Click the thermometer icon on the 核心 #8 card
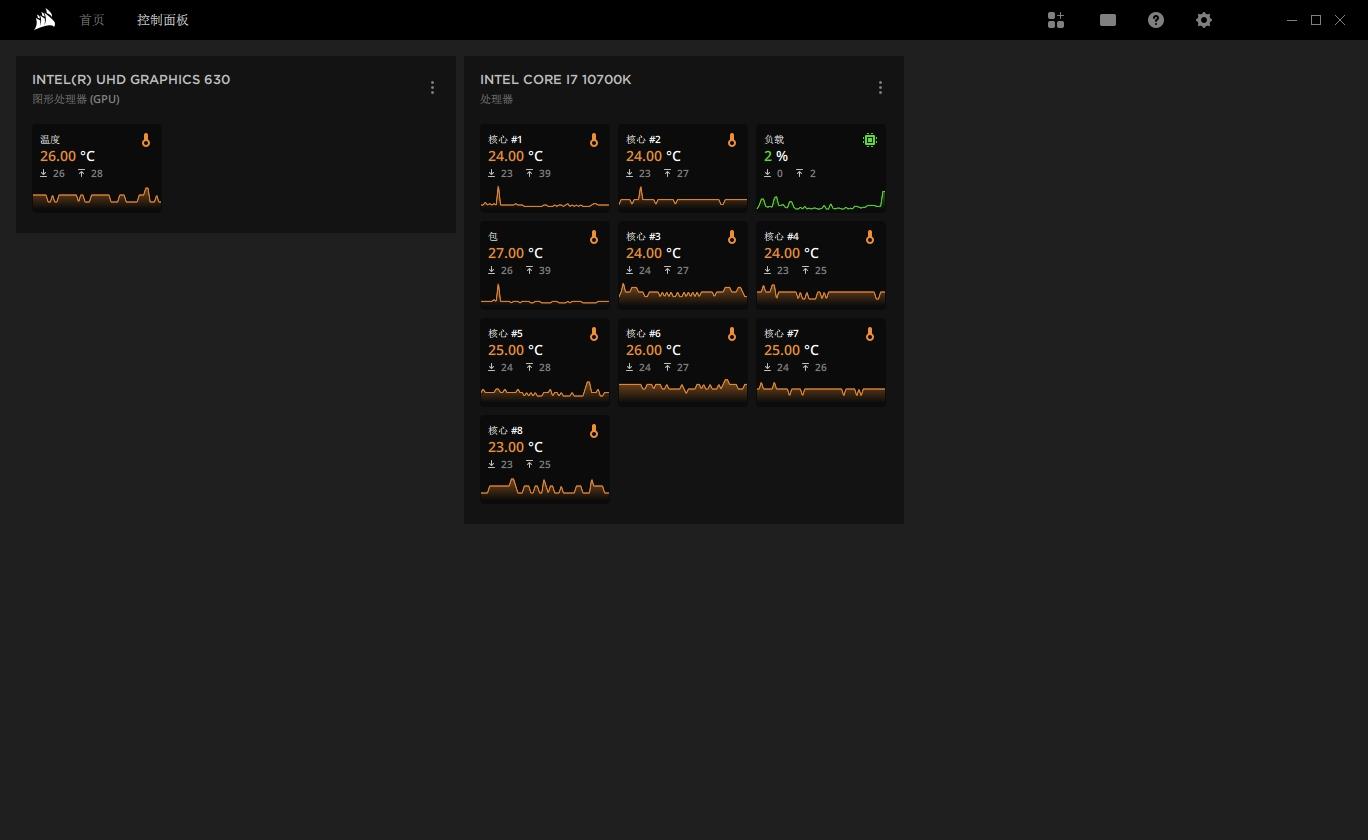 point(594,431)
